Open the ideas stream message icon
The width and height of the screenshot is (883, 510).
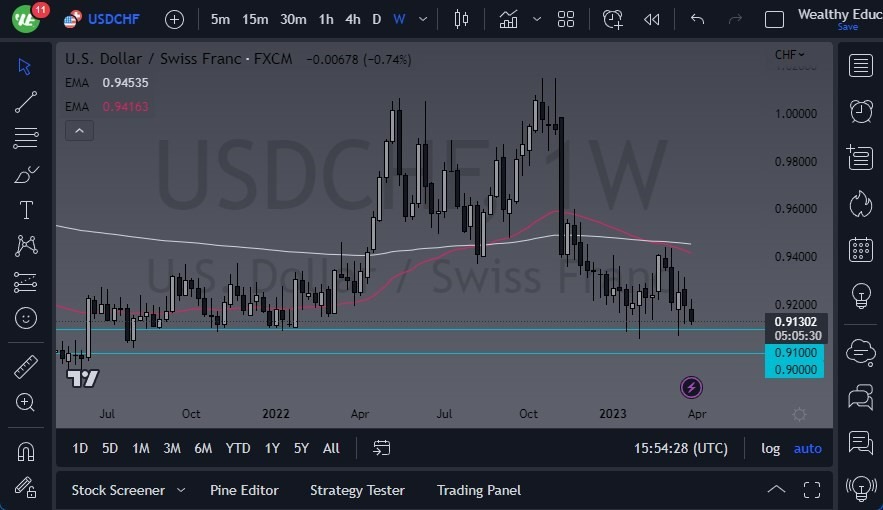pos(860,442)
